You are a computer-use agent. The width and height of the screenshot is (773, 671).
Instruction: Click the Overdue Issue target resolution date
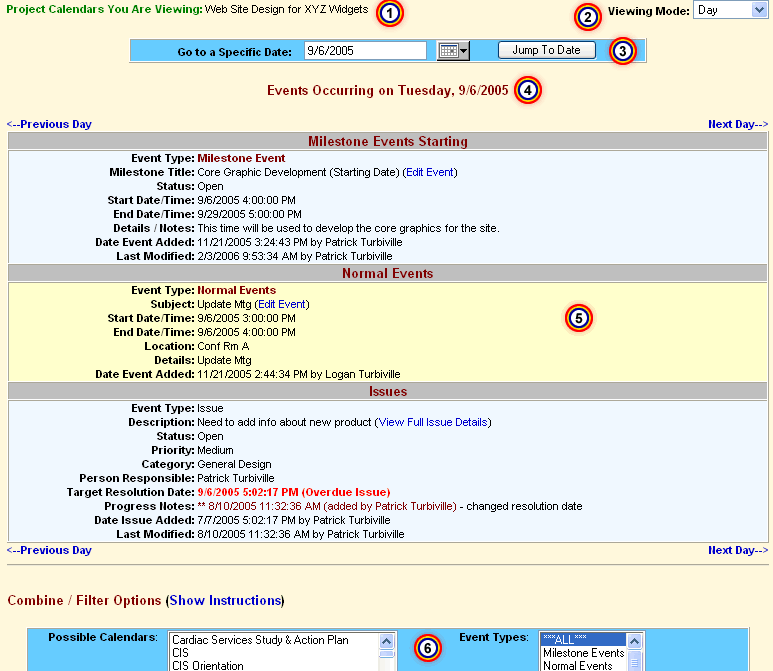294,492
